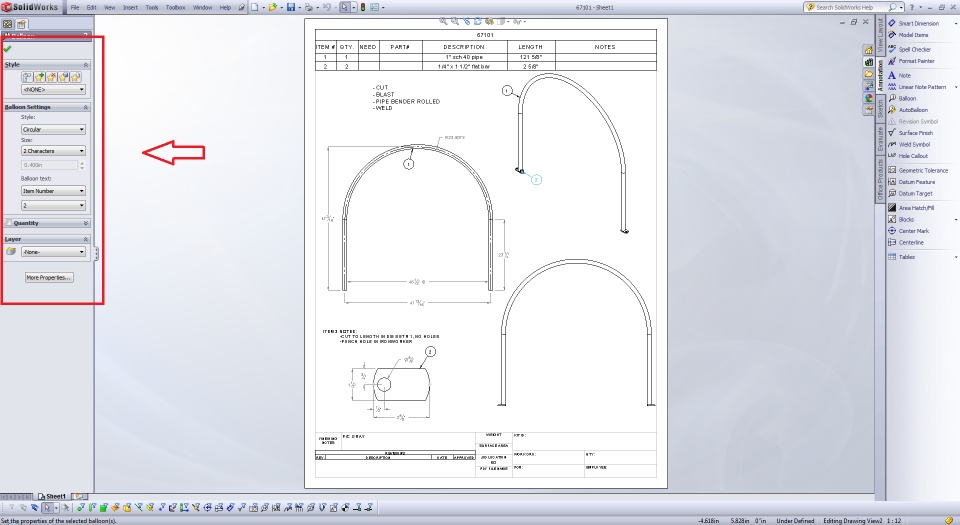
Task: Open the Design Library task pane tab
Action: [868, 62]
